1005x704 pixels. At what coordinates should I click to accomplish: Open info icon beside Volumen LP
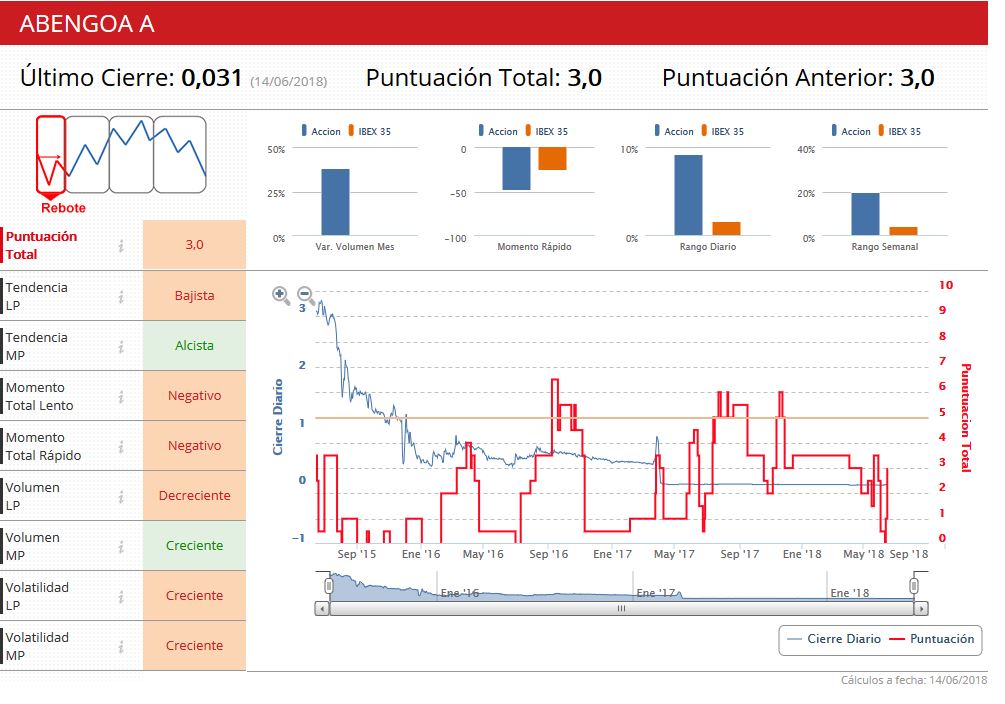[121, 497]
